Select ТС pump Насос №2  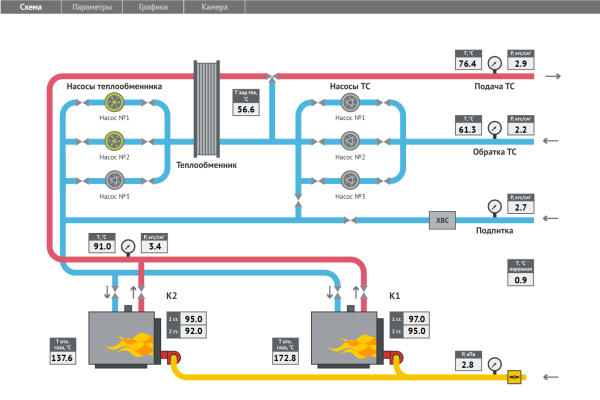click(x=350, y=142)
